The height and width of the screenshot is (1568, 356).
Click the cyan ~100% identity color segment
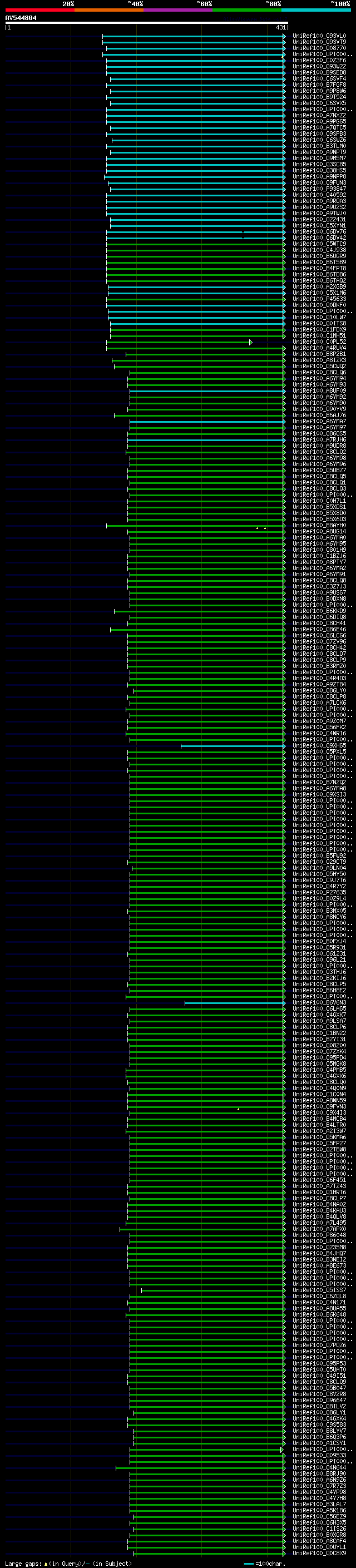(316, 10)
